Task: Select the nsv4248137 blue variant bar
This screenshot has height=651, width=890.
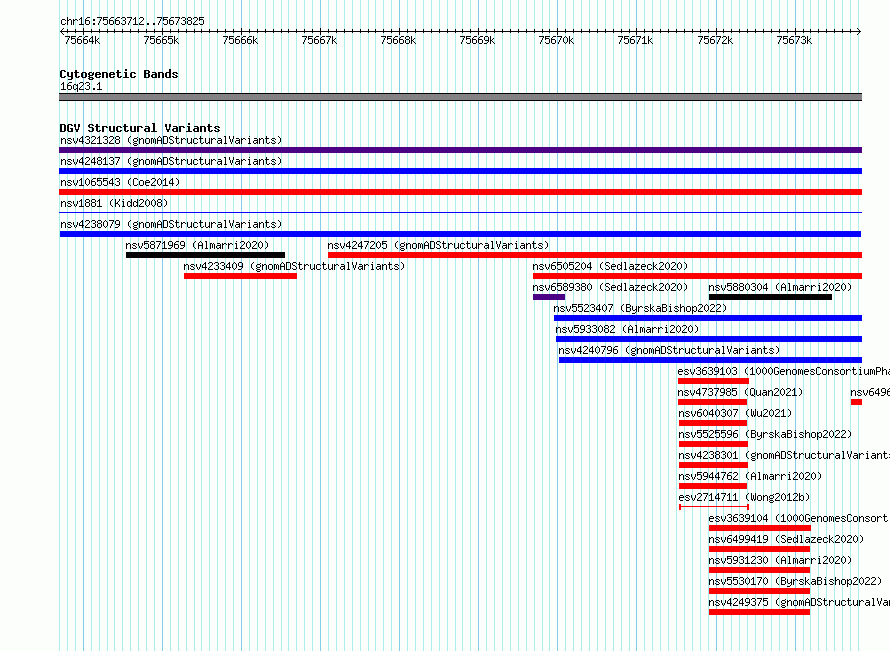Action: pos(460,171)
